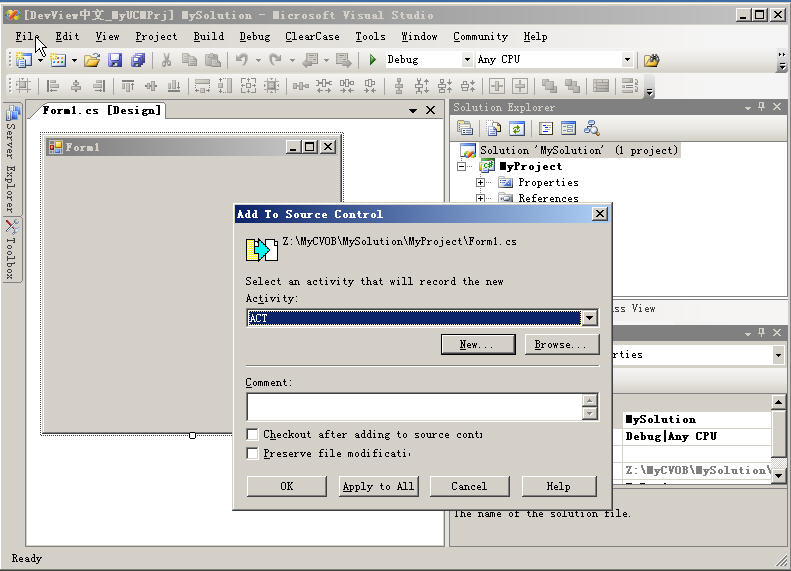
Task: Click the Open File folder icon
Action: click(x=92, y=60)
